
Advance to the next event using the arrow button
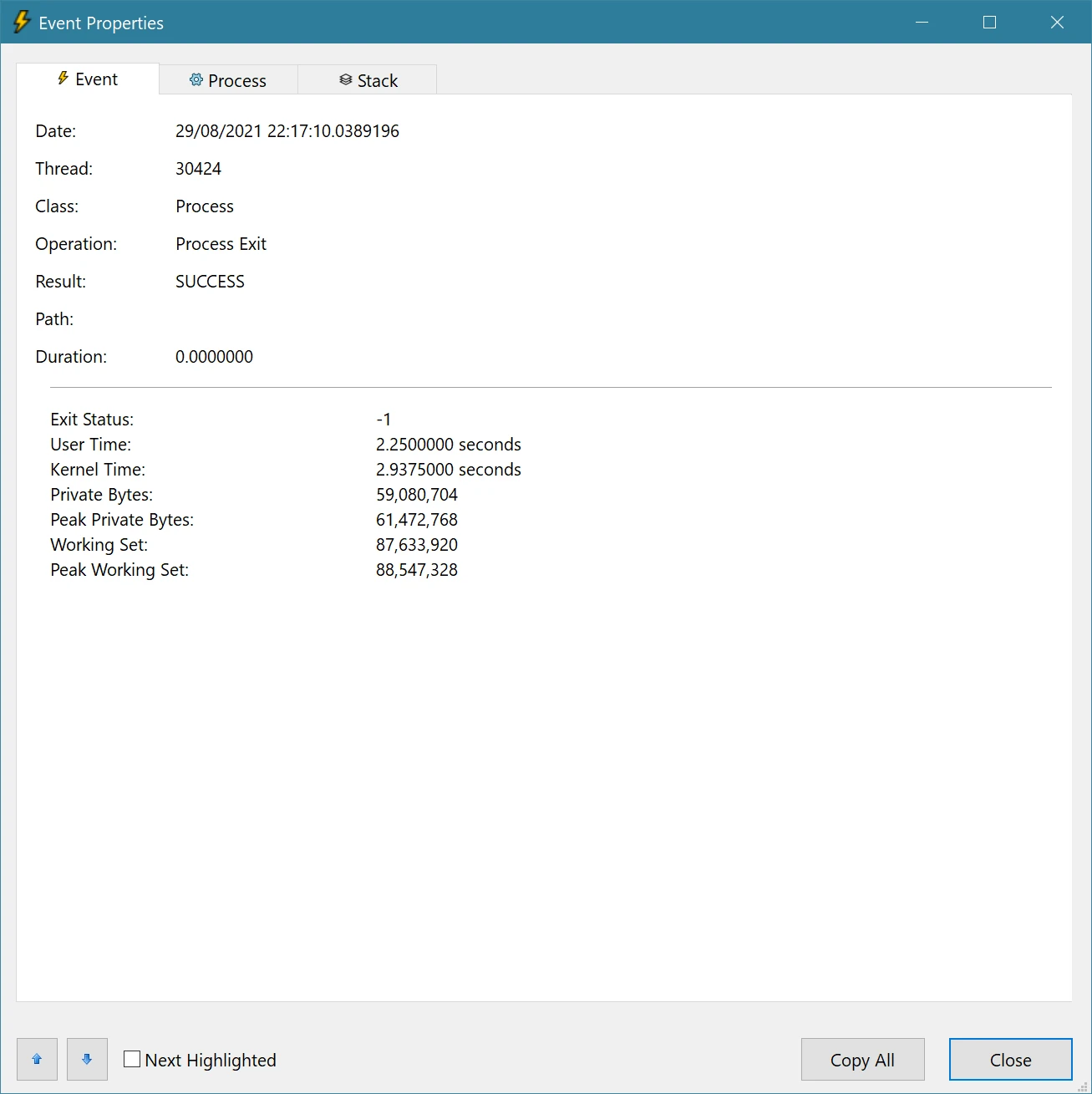click(87, 1059)
